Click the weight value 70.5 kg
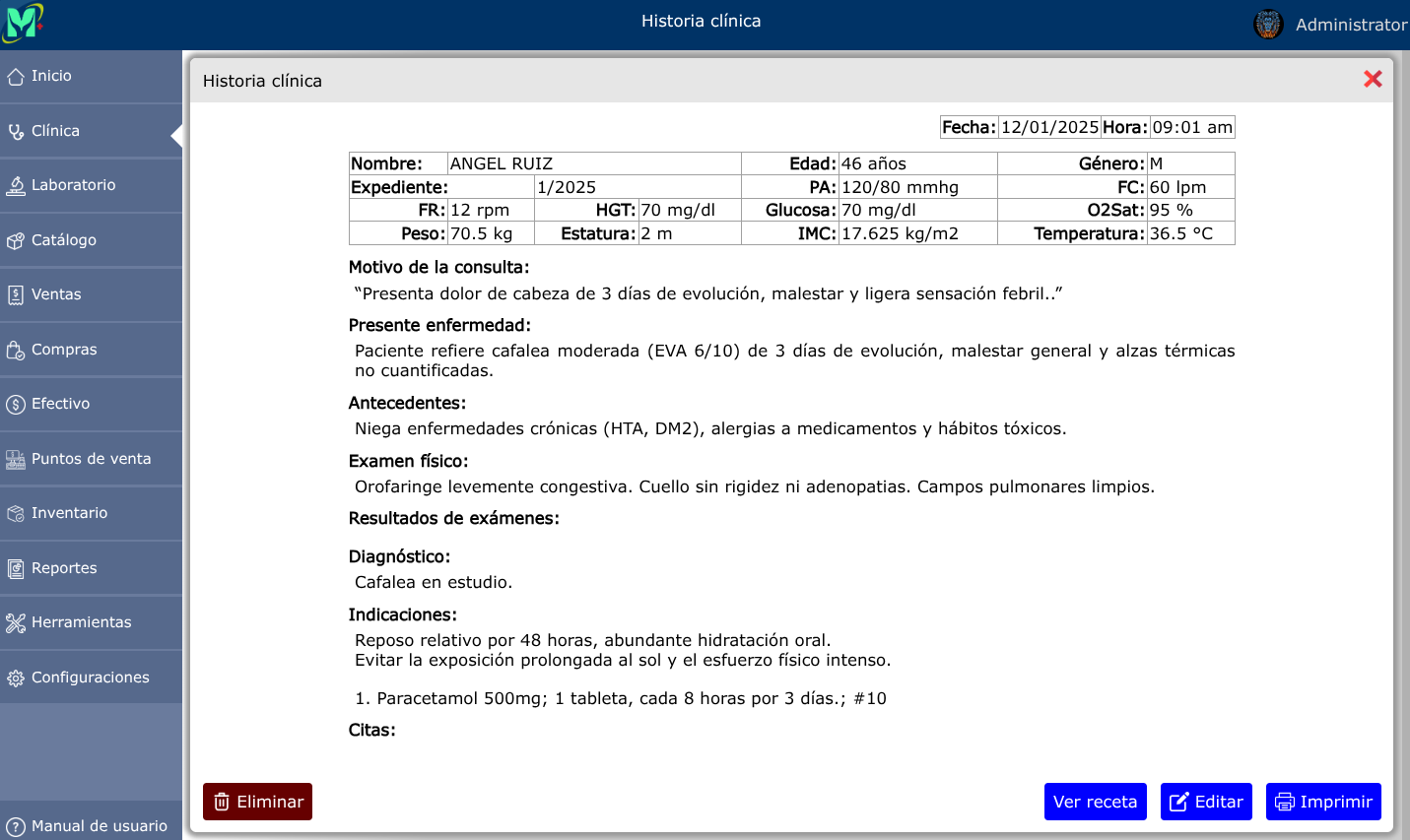1410x840 pixels. [x=482, y=233]
